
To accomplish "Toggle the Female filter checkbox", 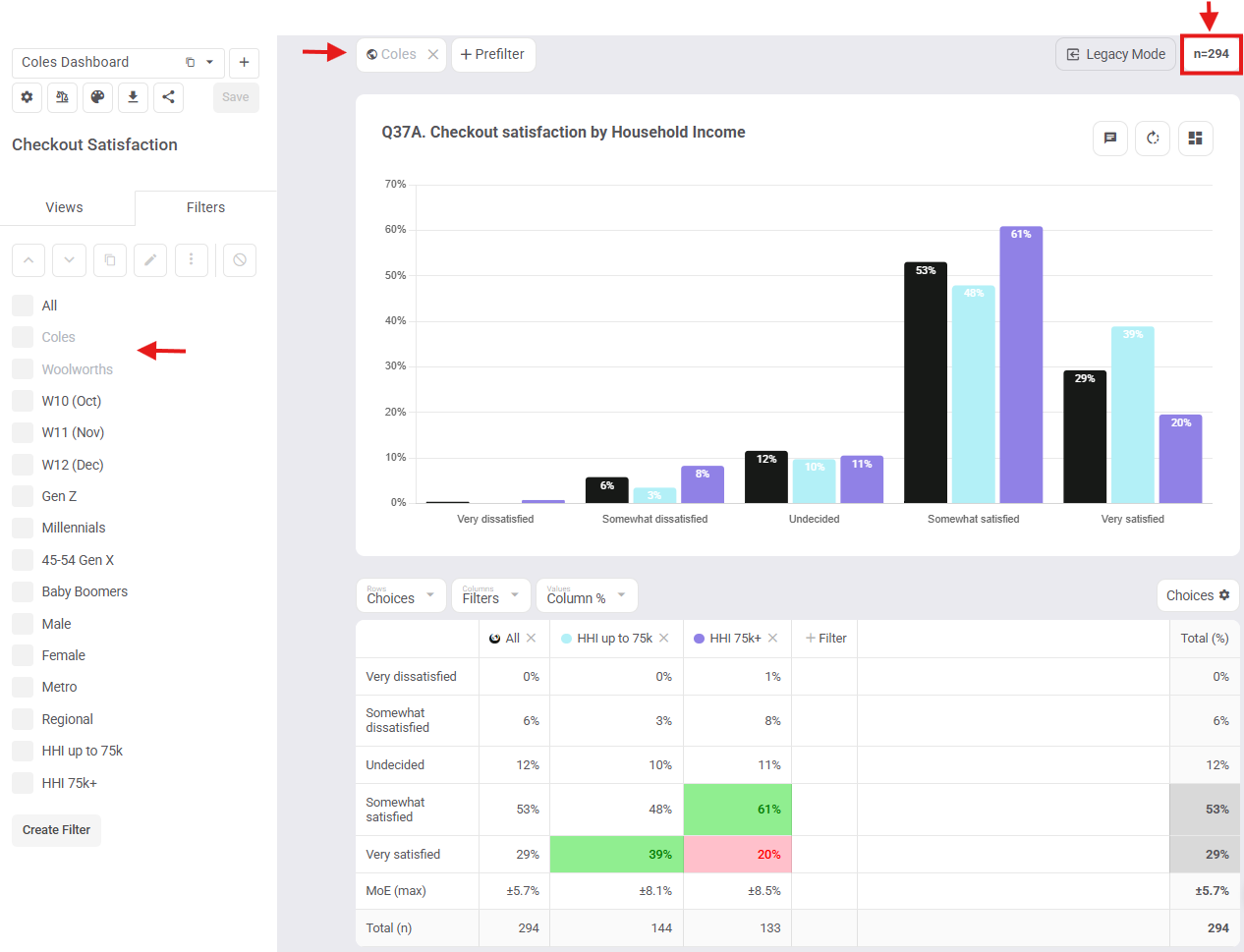I will pos(23,655).
